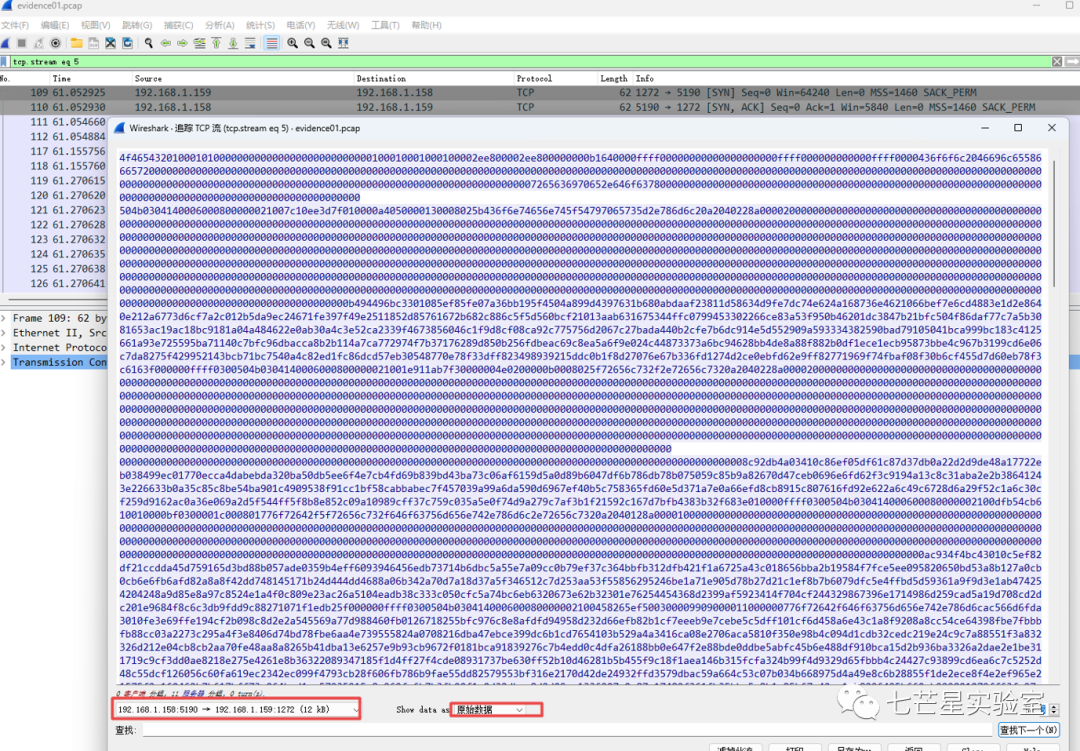
Task: Open capture options
Action: click(56, 43)
